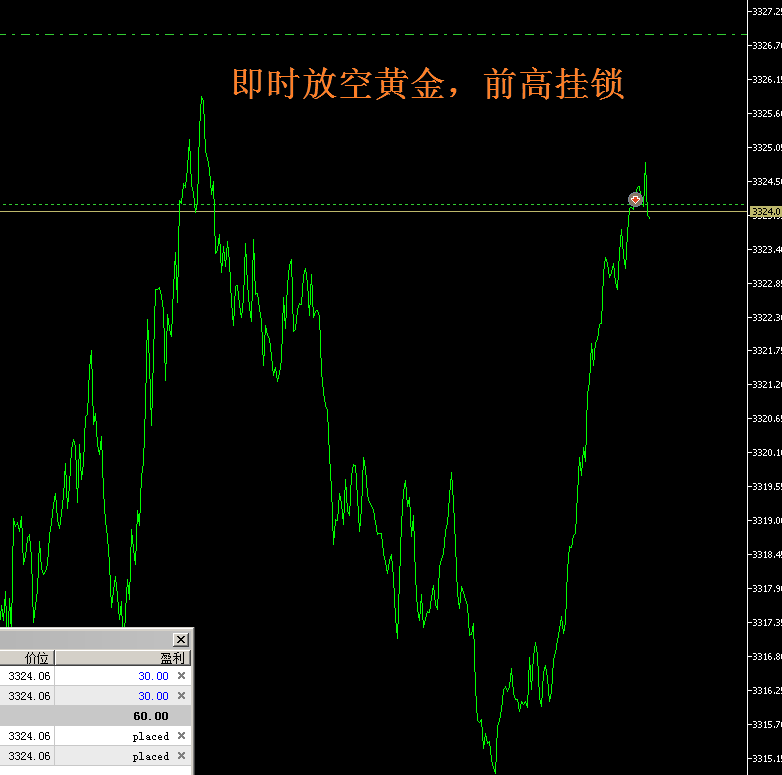The height and width of the screenshot is (775, 782).
Task: Click the 3326.15 price axis label
Action: (x=767, y=80)
